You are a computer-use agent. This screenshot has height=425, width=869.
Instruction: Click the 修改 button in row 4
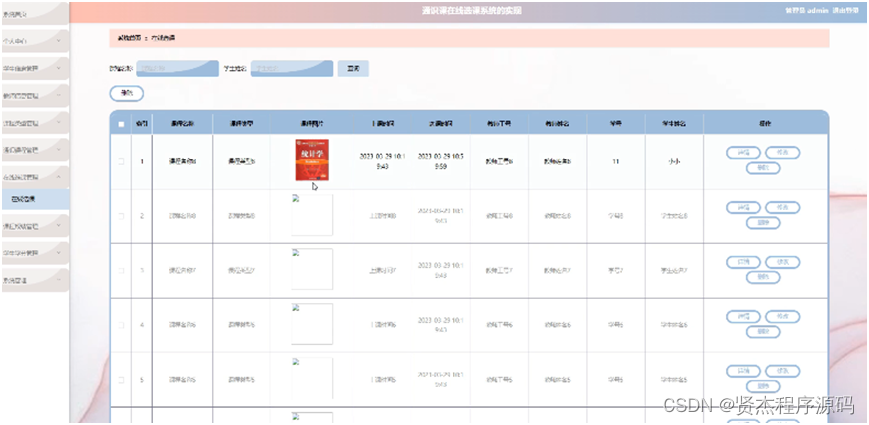coord(783,317)
